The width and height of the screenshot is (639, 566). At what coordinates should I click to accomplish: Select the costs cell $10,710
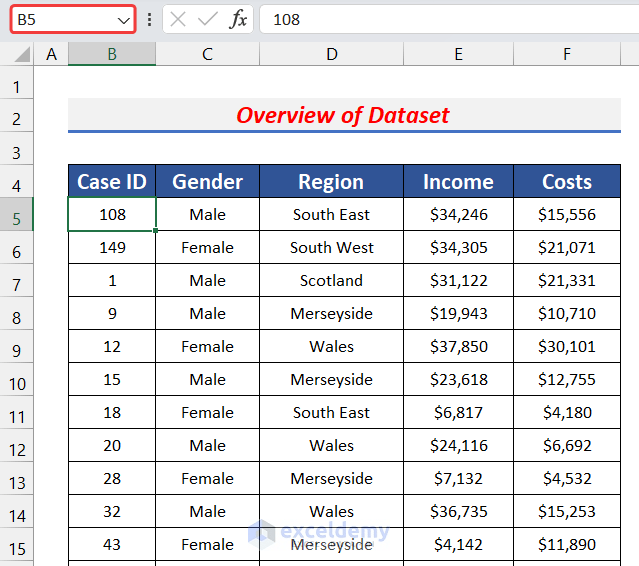pos(567,313)
